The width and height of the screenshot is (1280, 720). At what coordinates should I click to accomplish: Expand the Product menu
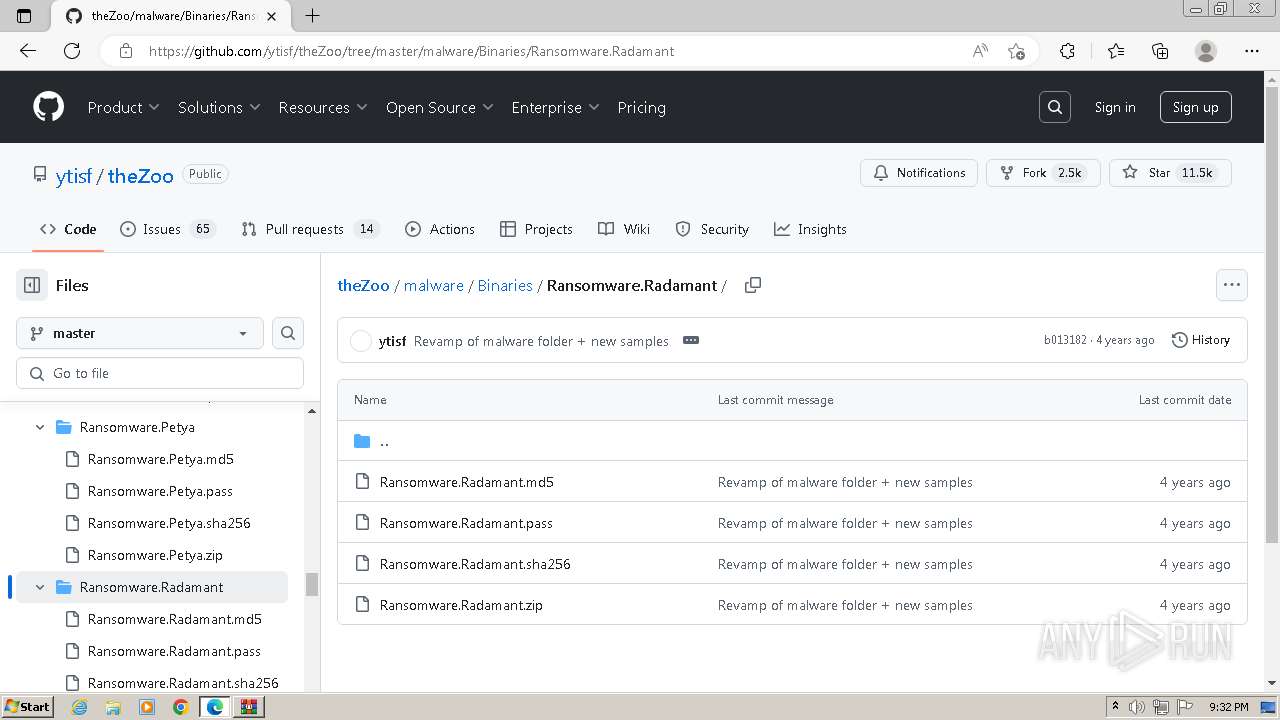coord(123,107)
